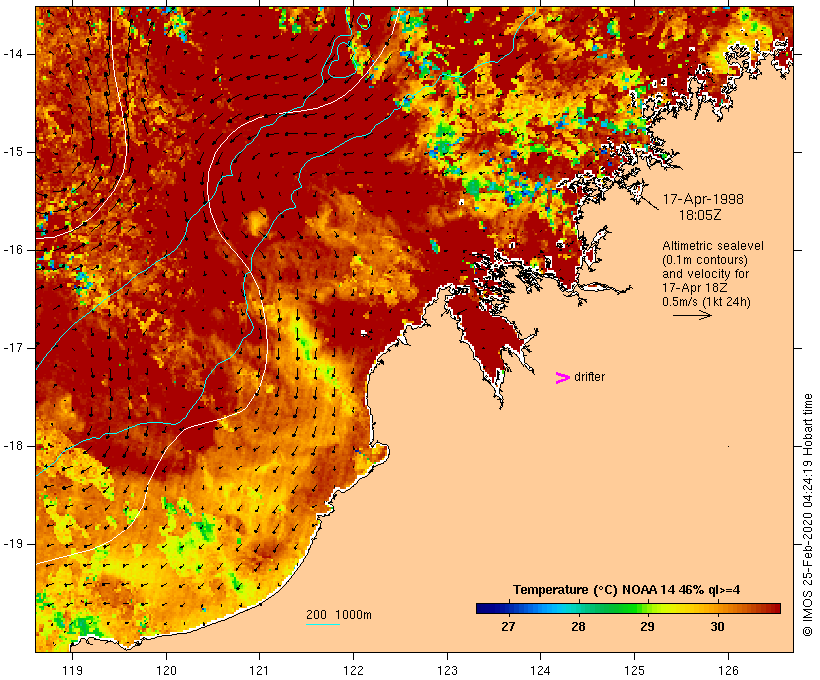Click the '(0.1m contours)' text
820x680 pixels.
pos(705,260)
